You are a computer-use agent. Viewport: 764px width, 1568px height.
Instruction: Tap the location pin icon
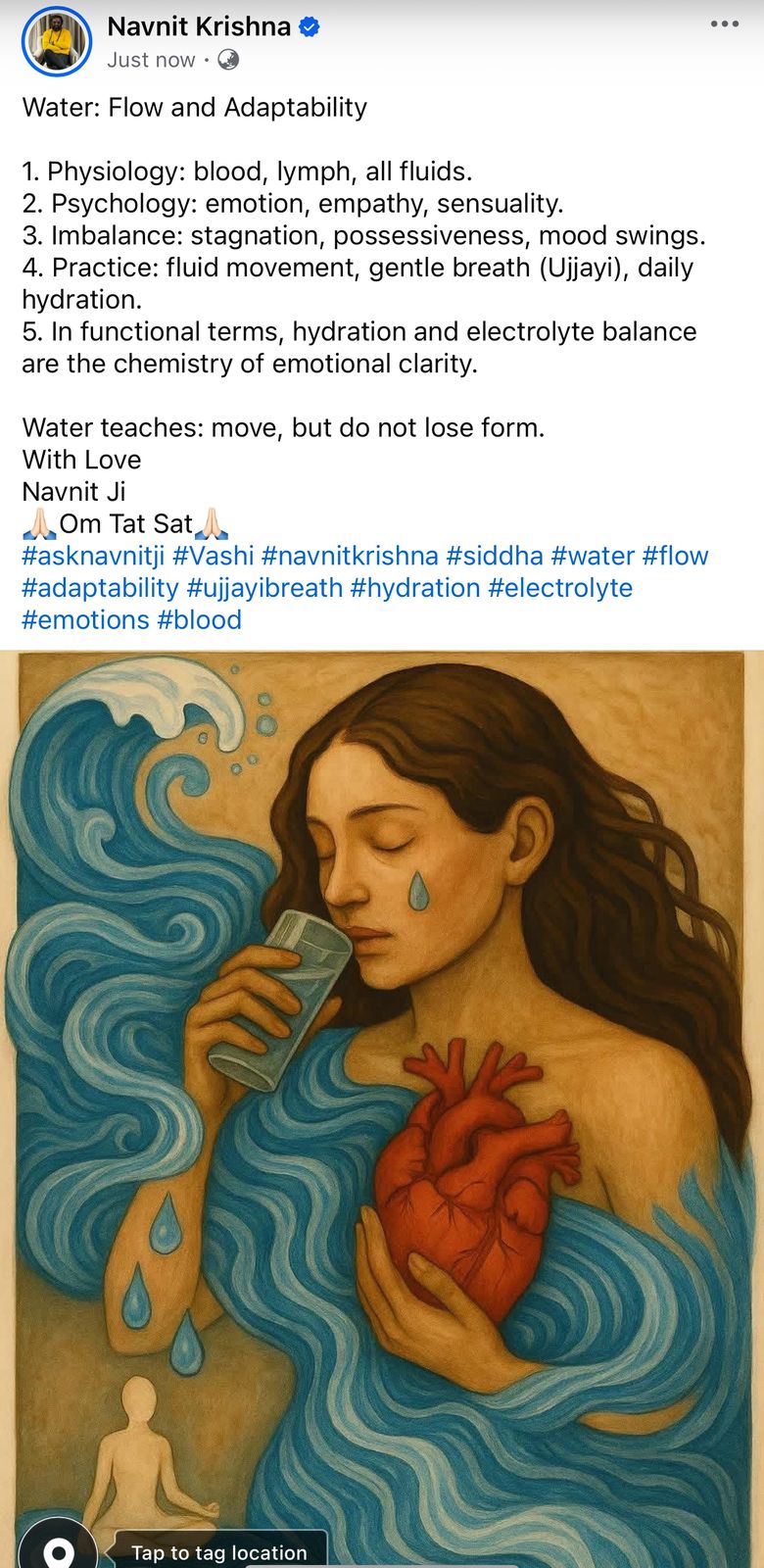59,1548
